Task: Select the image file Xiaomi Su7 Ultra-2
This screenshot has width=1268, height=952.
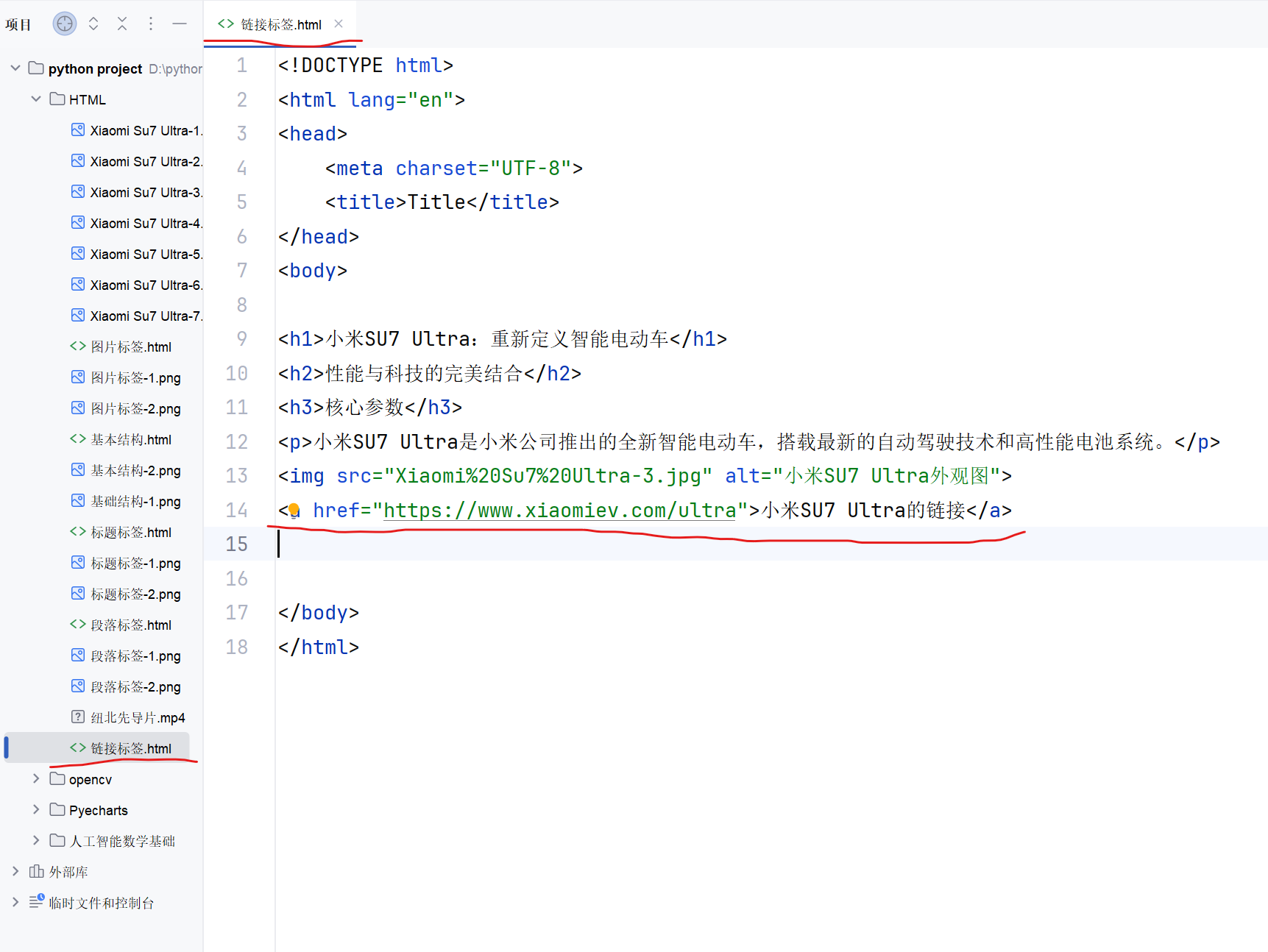Action: pos(137,161)
